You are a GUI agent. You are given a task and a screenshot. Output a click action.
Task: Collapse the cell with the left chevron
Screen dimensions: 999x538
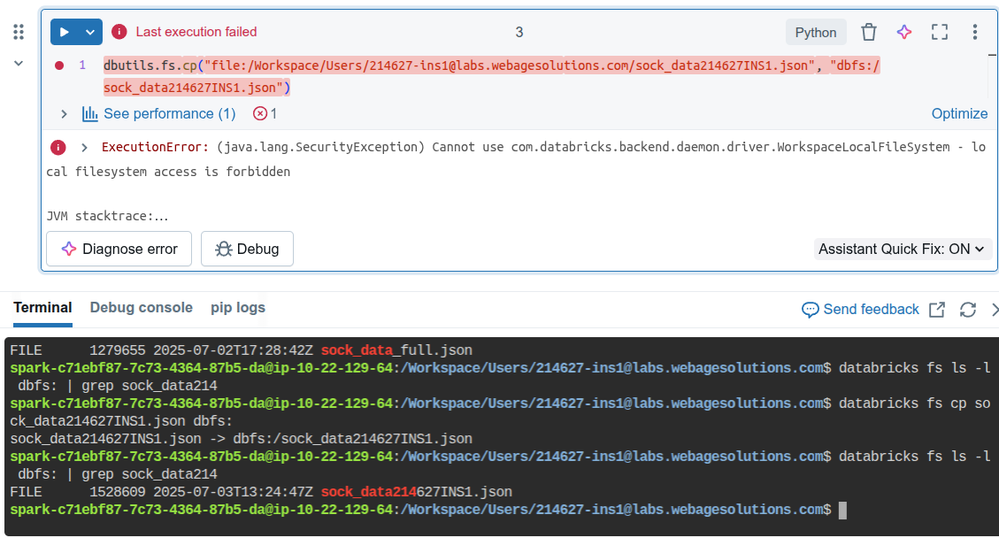(x=18, y=64)
